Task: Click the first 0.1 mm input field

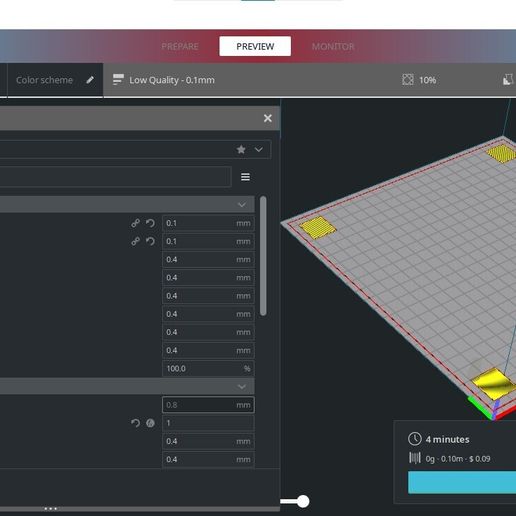Action: point(208,223)
